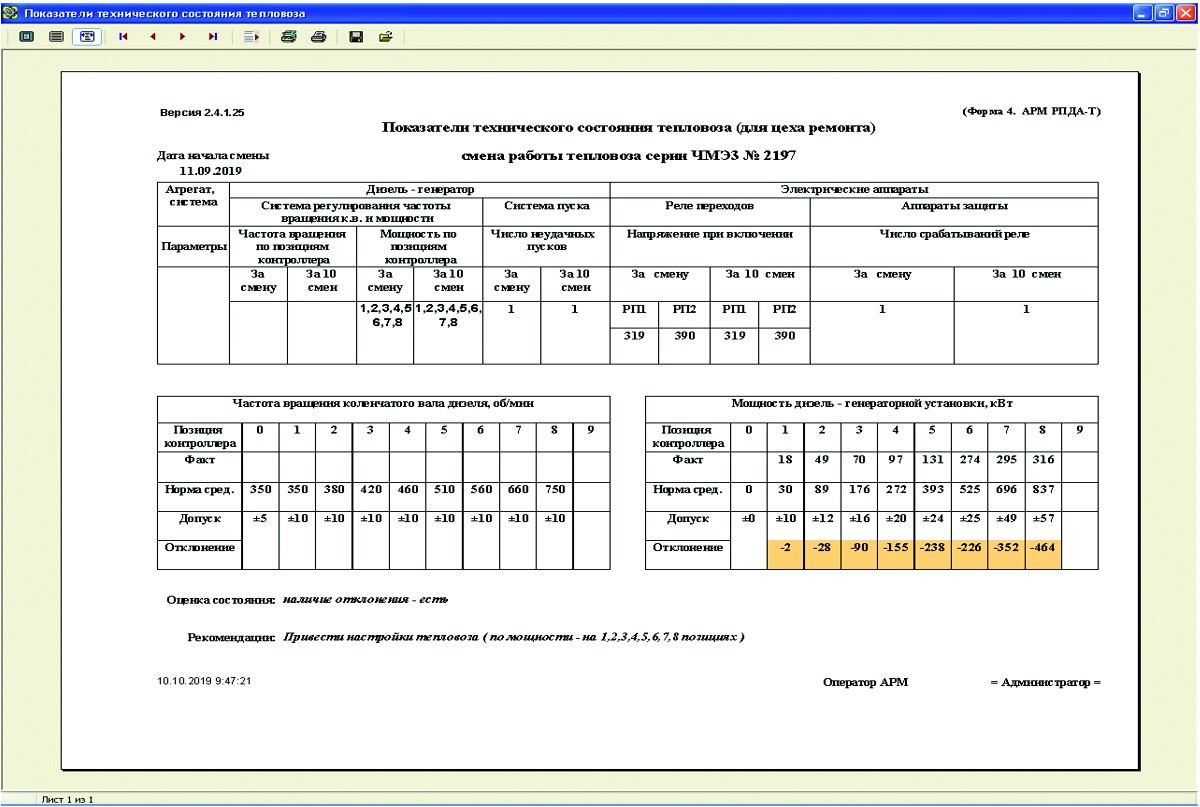
Task: Click the 'Лист 1 из 1' status bar
Action: [67, 800]
